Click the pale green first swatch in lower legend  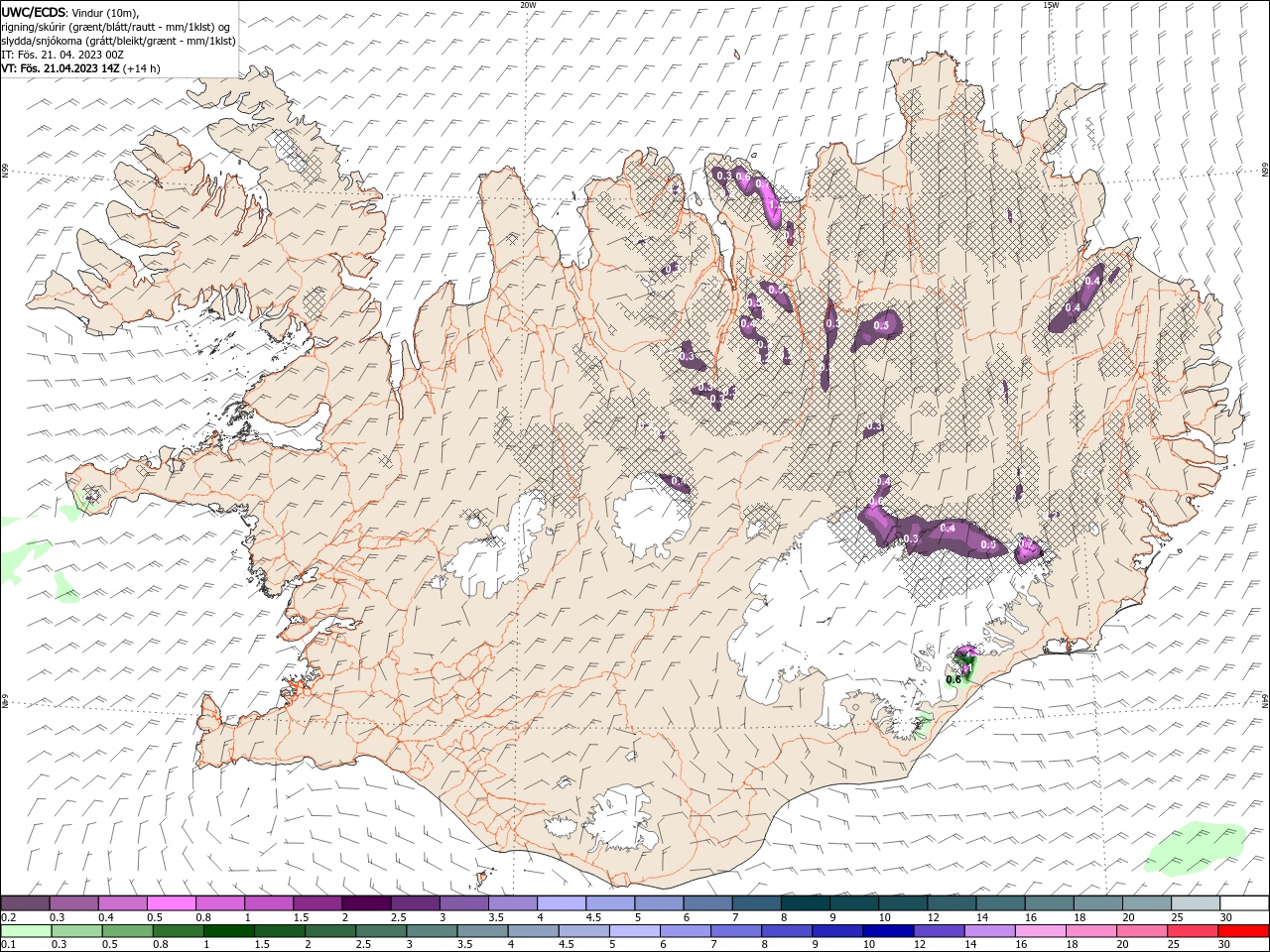pos(26,931)
